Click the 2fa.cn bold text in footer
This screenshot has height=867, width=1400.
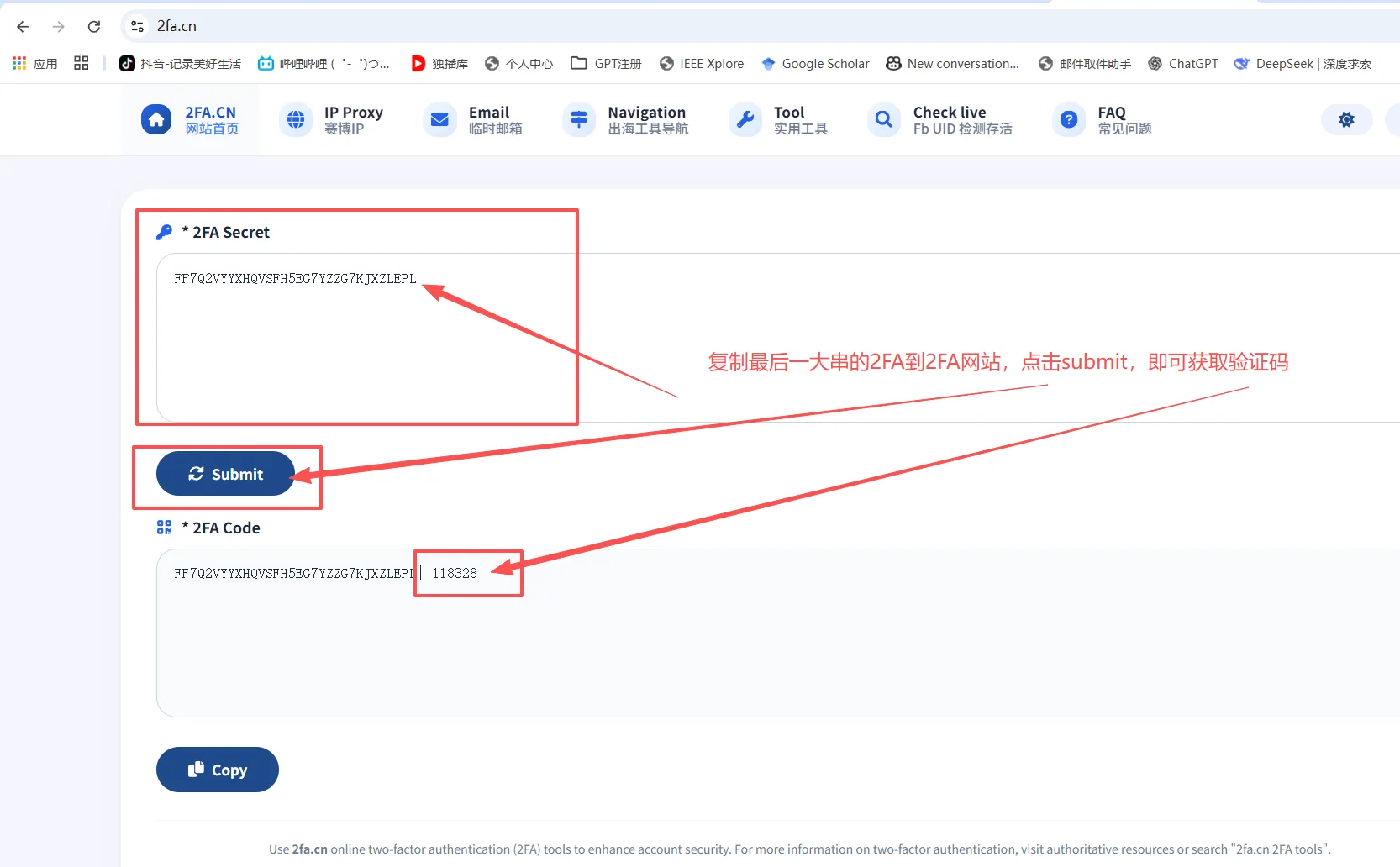click(309, 849)
